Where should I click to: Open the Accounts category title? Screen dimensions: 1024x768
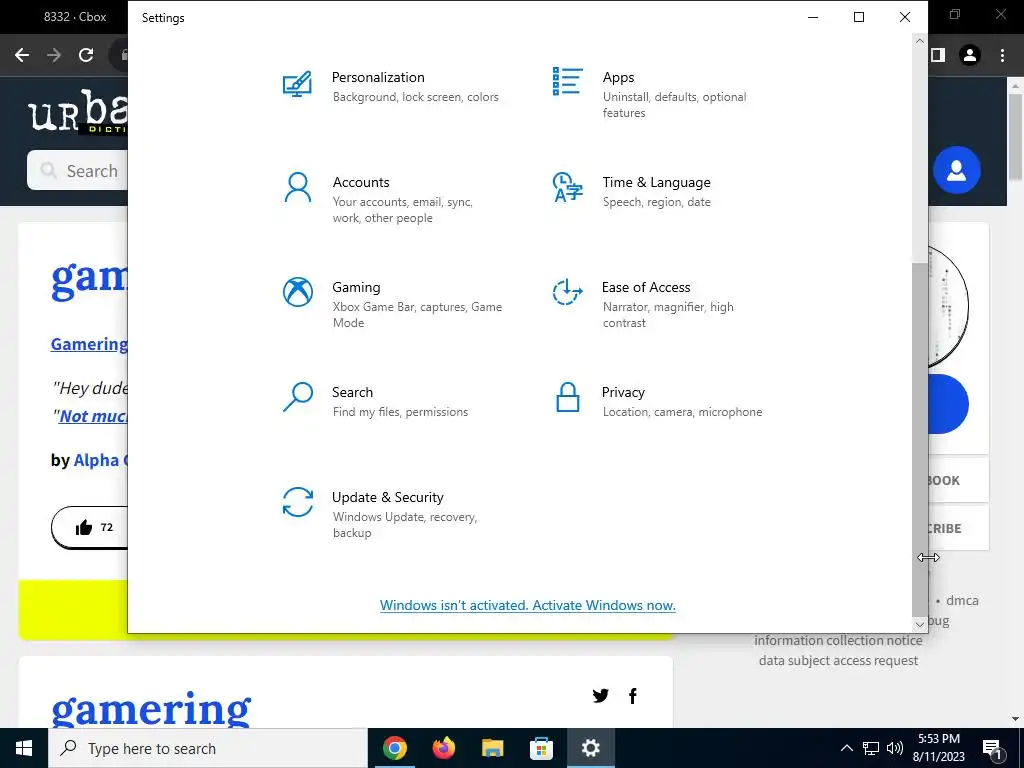tap(361, 182)
